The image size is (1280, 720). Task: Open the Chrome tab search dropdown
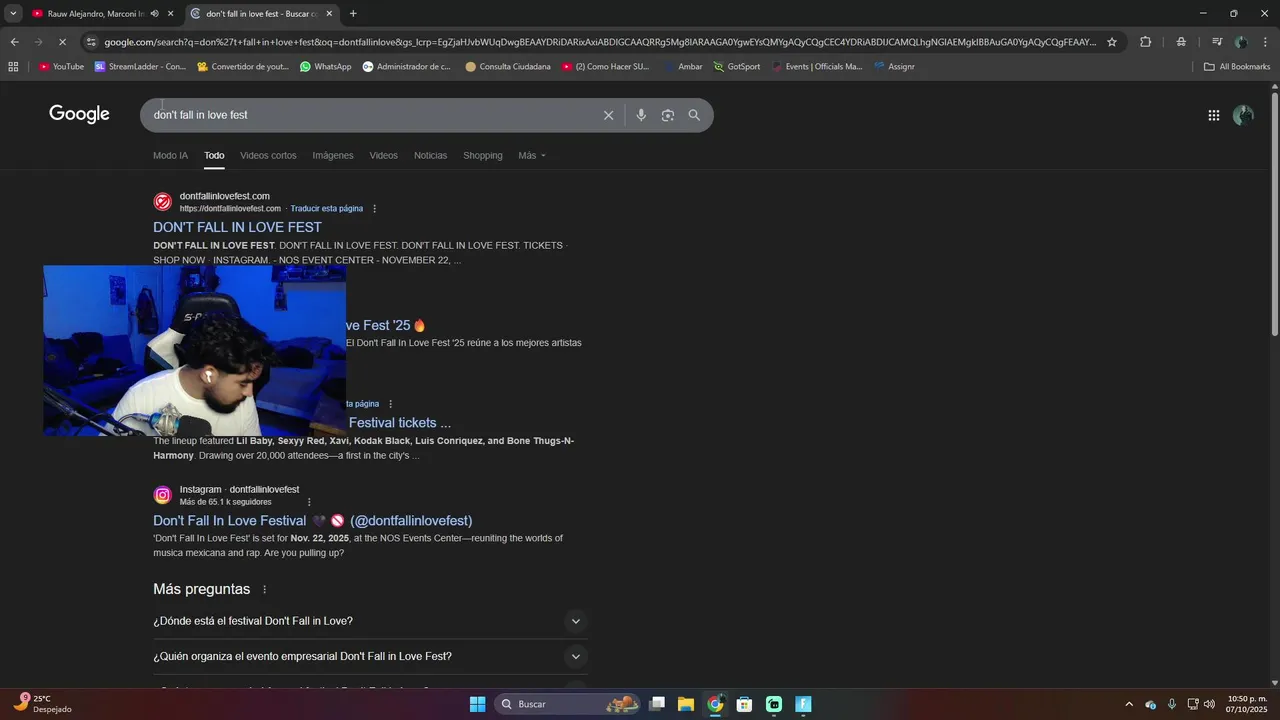(x=13, y=14)
